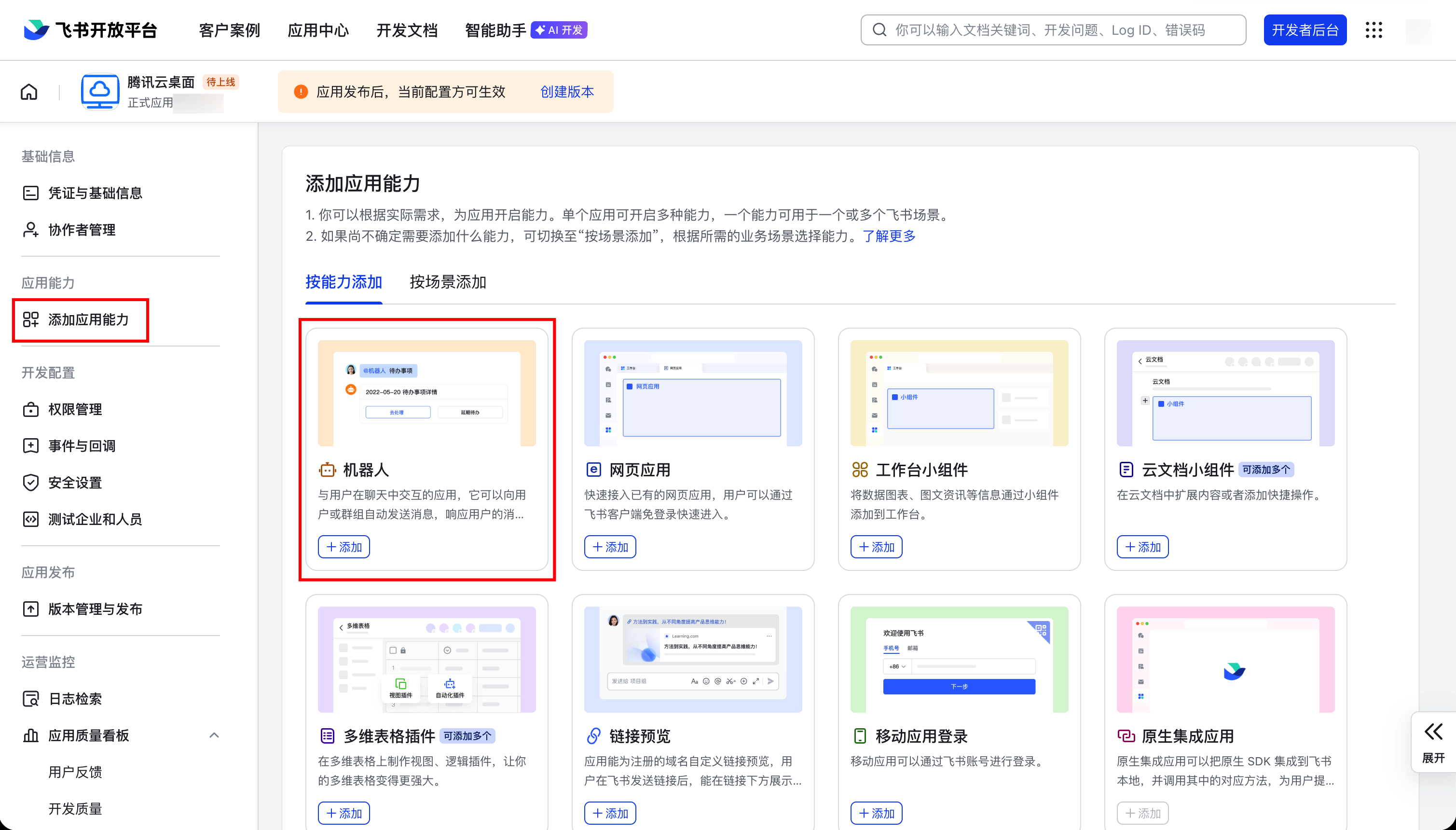
Task: Click the home icon in breadcrumb bar
Action: [x=29, y=92]
